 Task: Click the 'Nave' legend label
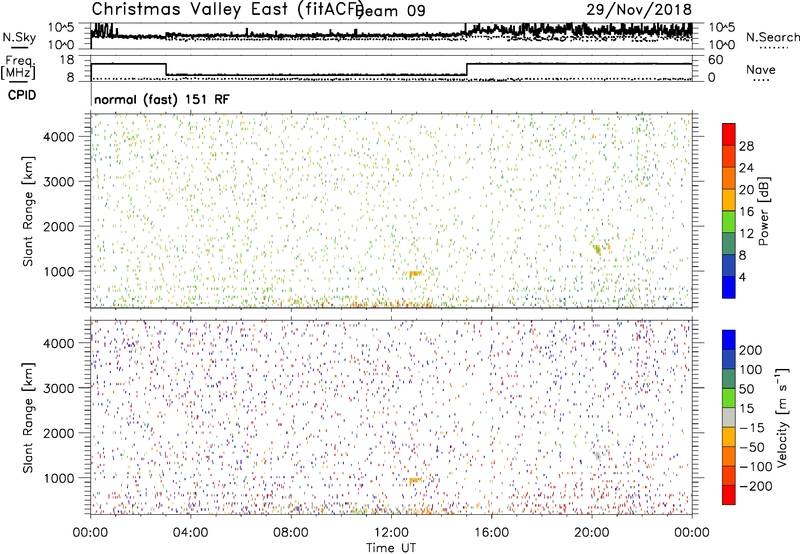tap(760, 69)
